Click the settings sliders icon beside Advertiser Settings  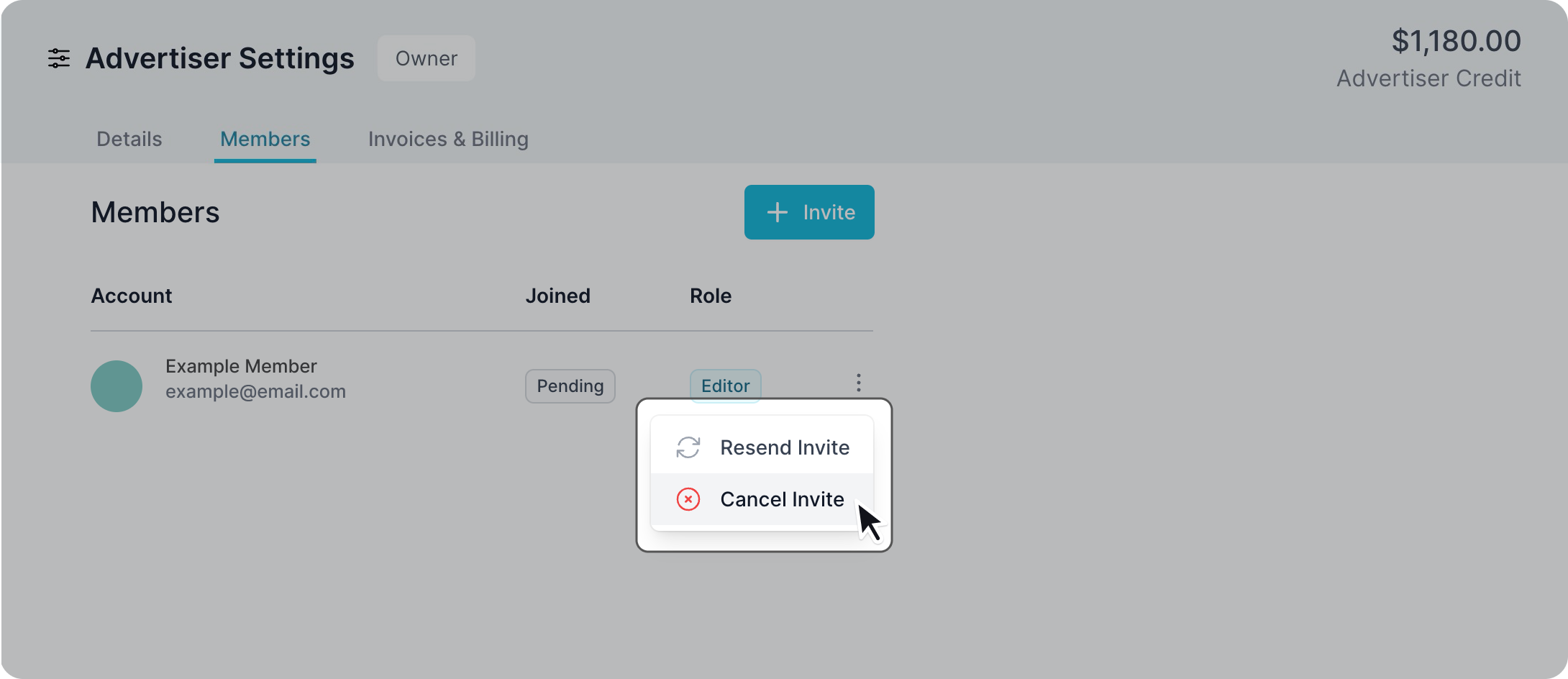click(x=59, y=58)
